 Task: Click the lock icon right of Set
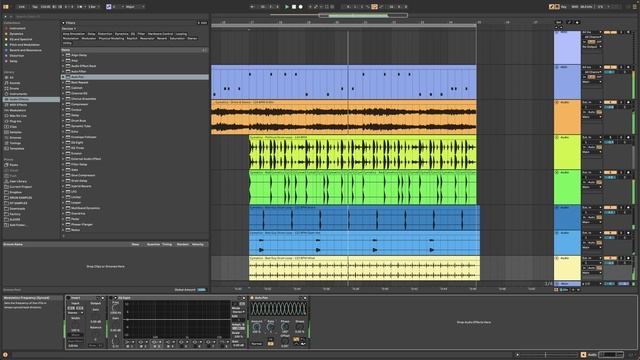(577, 22)
